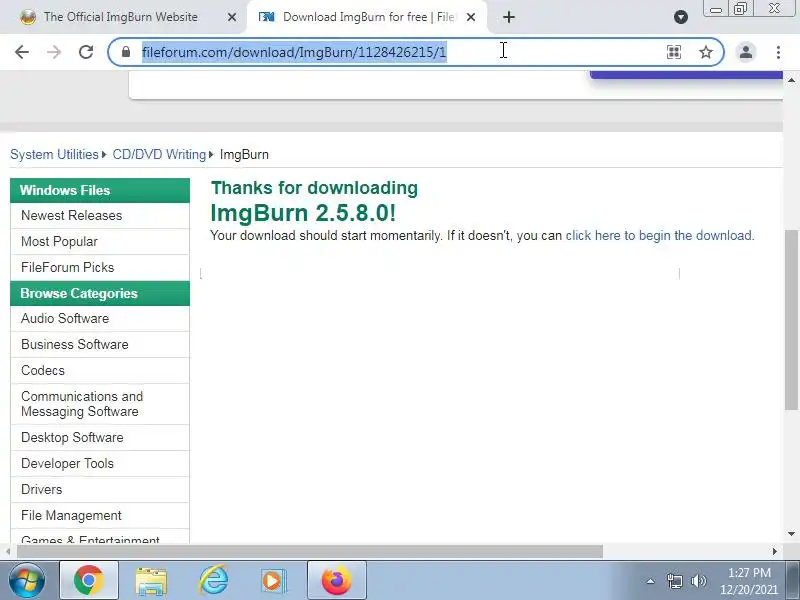Open the tab search dropdown arrow
The height and width of the screenshot is (600, 800).
tap(681, 17)
